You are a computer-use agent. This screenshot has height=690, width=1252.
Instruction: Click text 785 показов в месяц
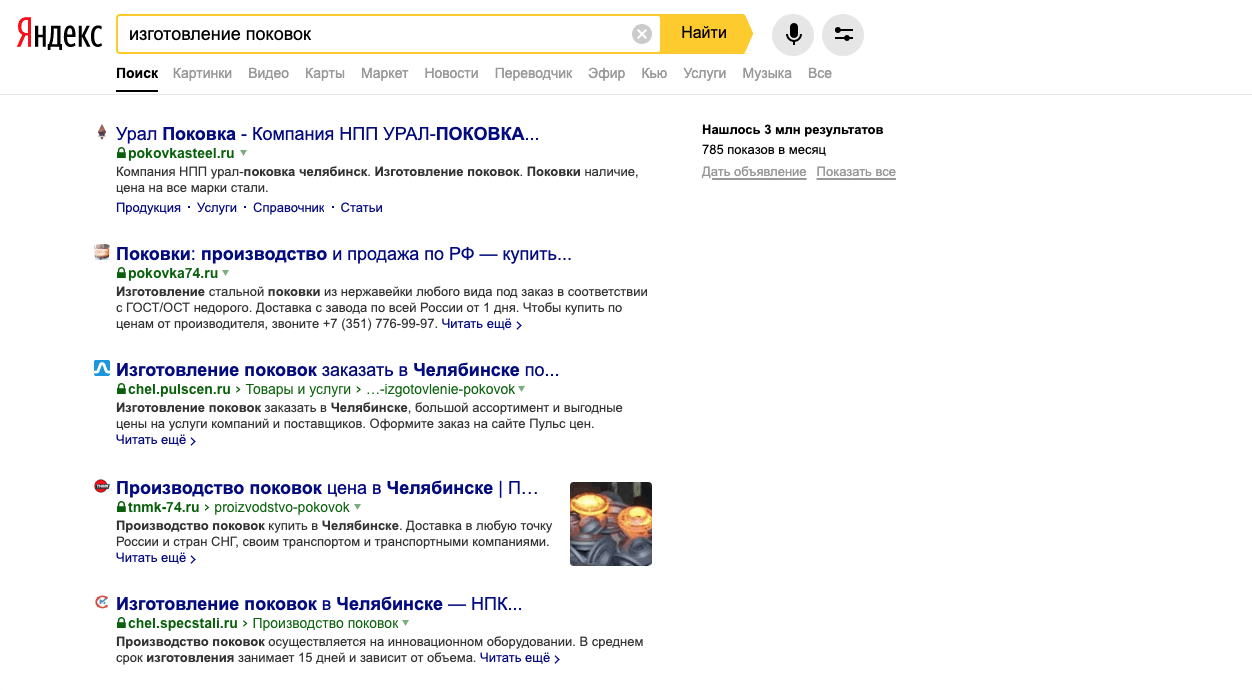coord(764,150)
